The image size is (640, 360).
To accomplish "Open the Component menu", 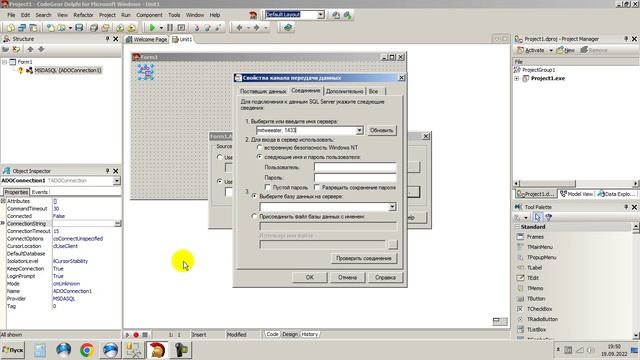I will [x=149, y=15].
